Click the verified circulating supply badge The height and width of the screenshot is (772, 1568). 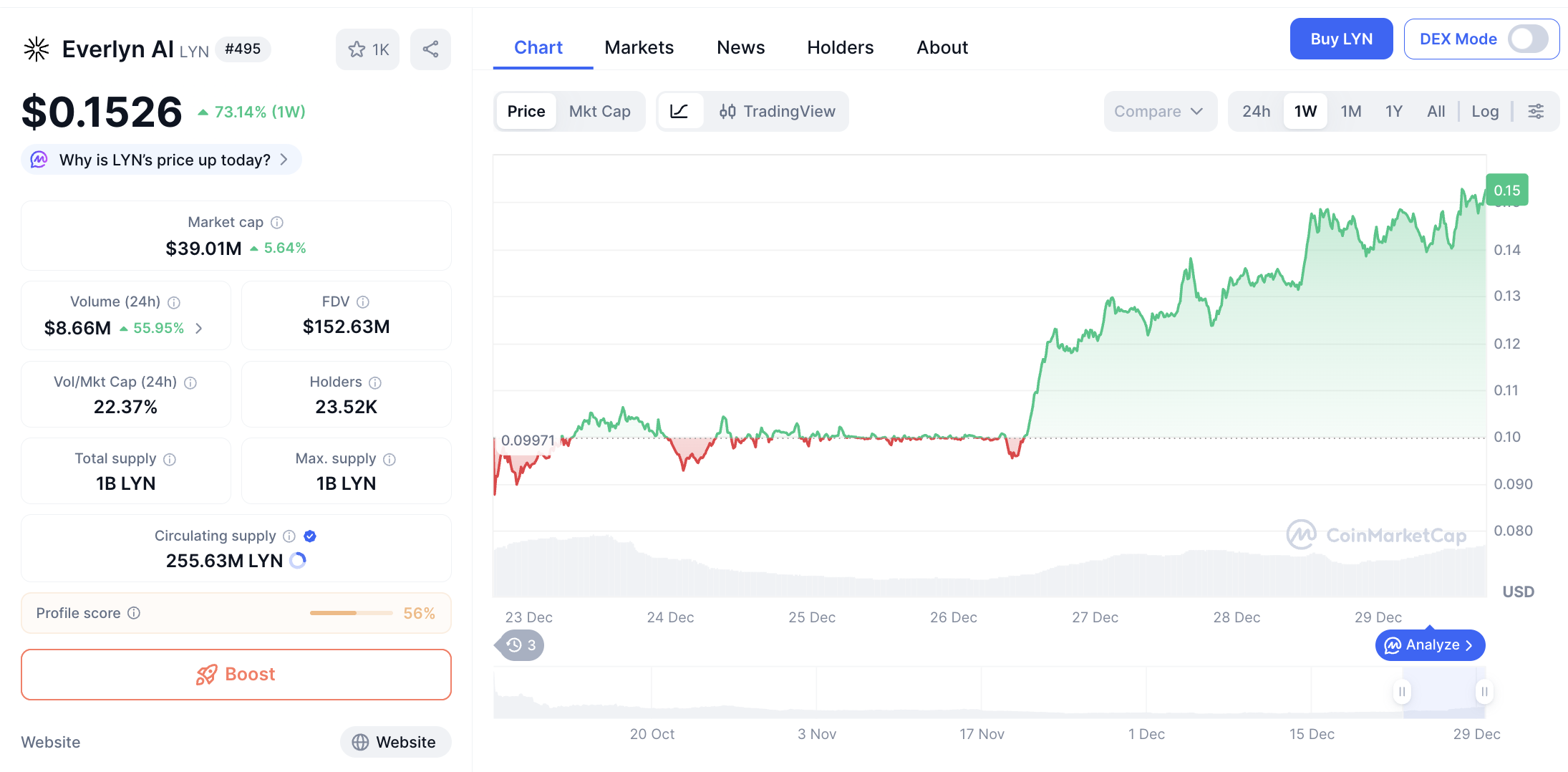[310, 536]
